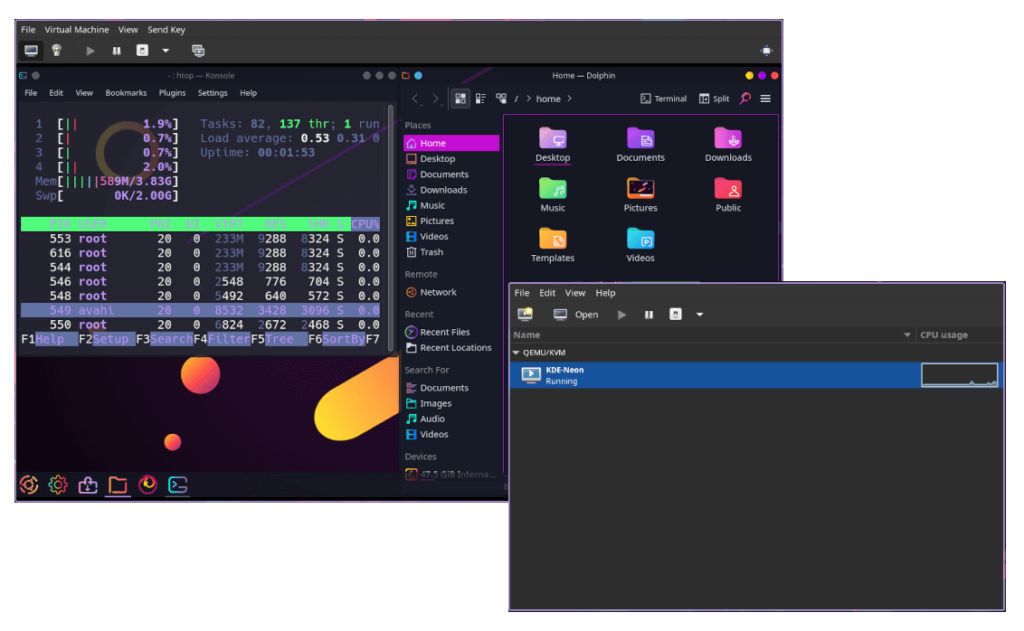This screenshot has width=1024, height=631.
Task: Open Terminal panel in Dolphin
Action: coord(664,99)
